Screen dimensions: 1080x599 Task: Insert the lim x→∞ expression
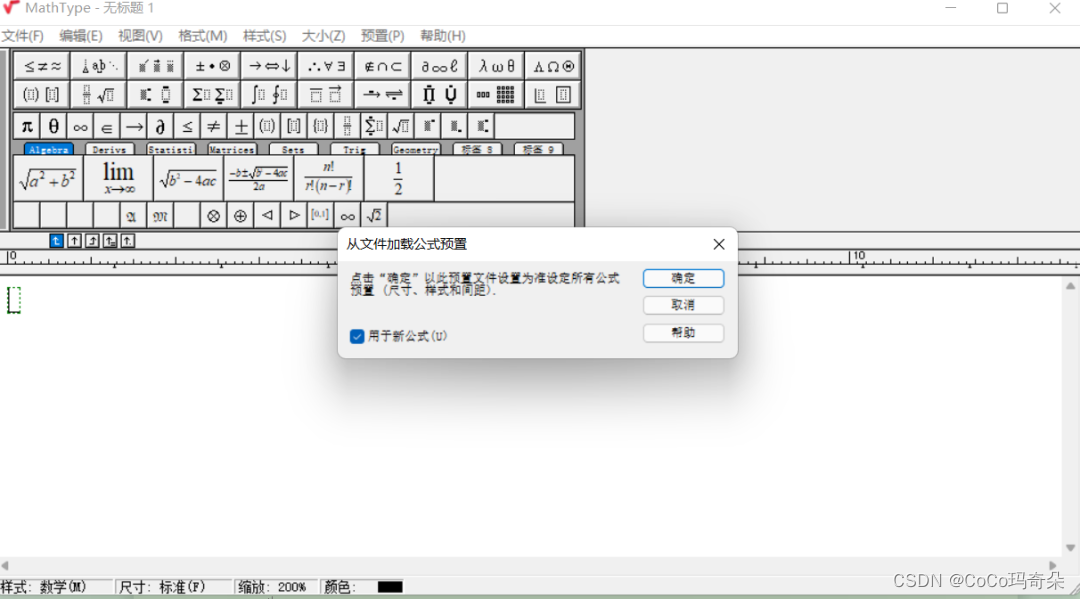click(x=118, y=179)
